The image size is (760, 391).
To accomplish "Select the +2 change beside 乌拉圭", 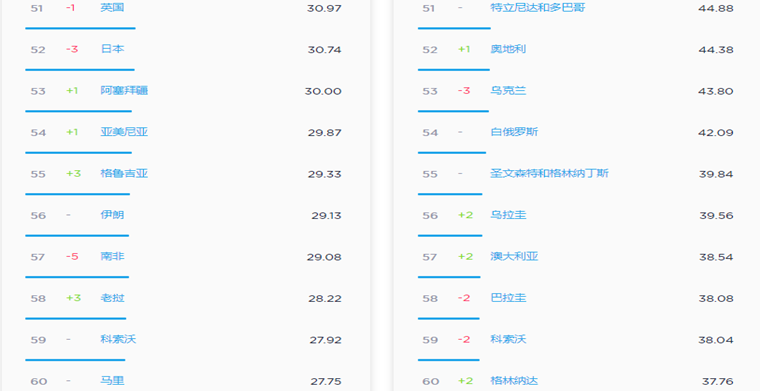I will 465,215.
